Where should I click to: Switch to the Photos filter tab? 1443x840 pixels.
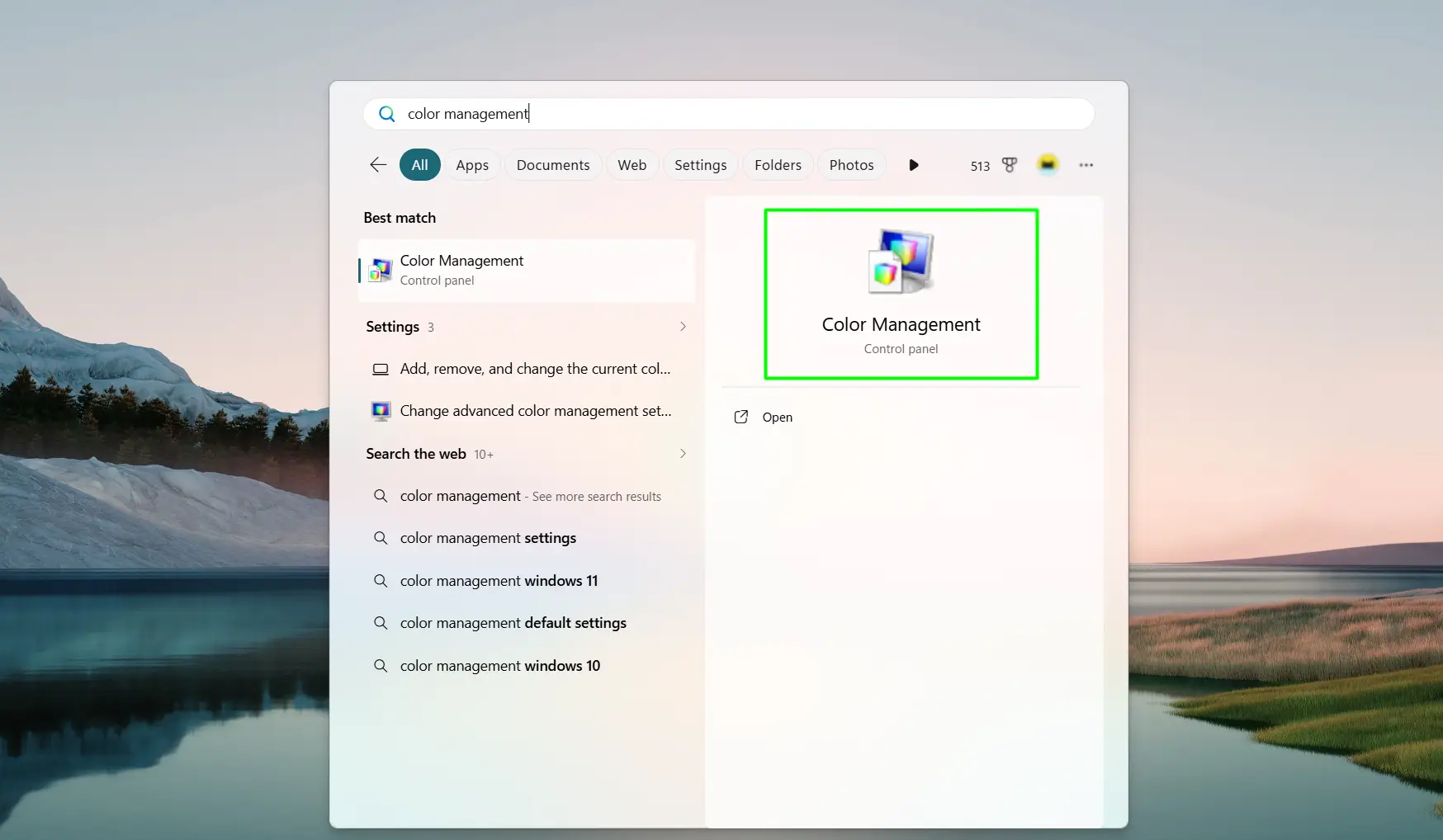coord(851,165)
